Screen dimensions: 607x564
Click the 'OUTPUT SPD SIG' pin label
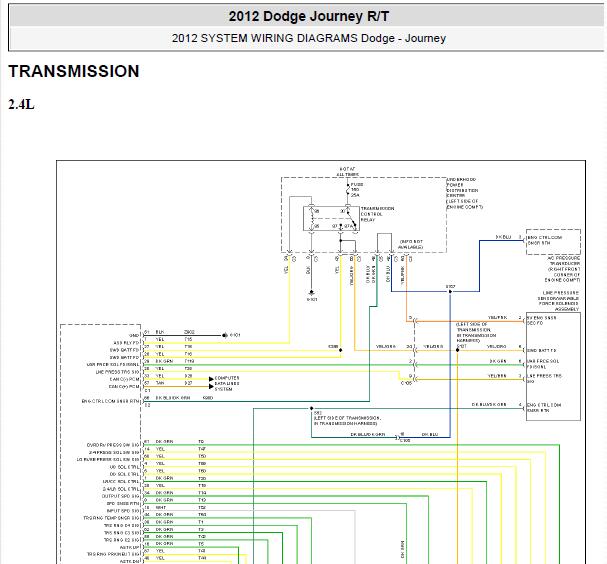coord(120,496)
